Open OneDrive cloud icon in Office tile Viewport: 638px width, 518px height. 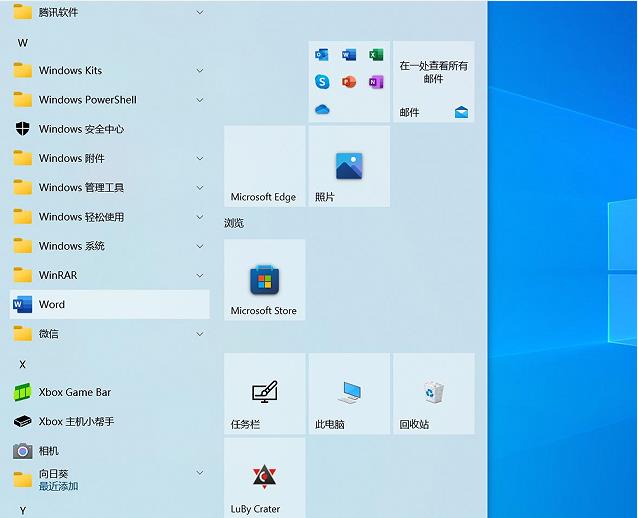click(322, 109)
